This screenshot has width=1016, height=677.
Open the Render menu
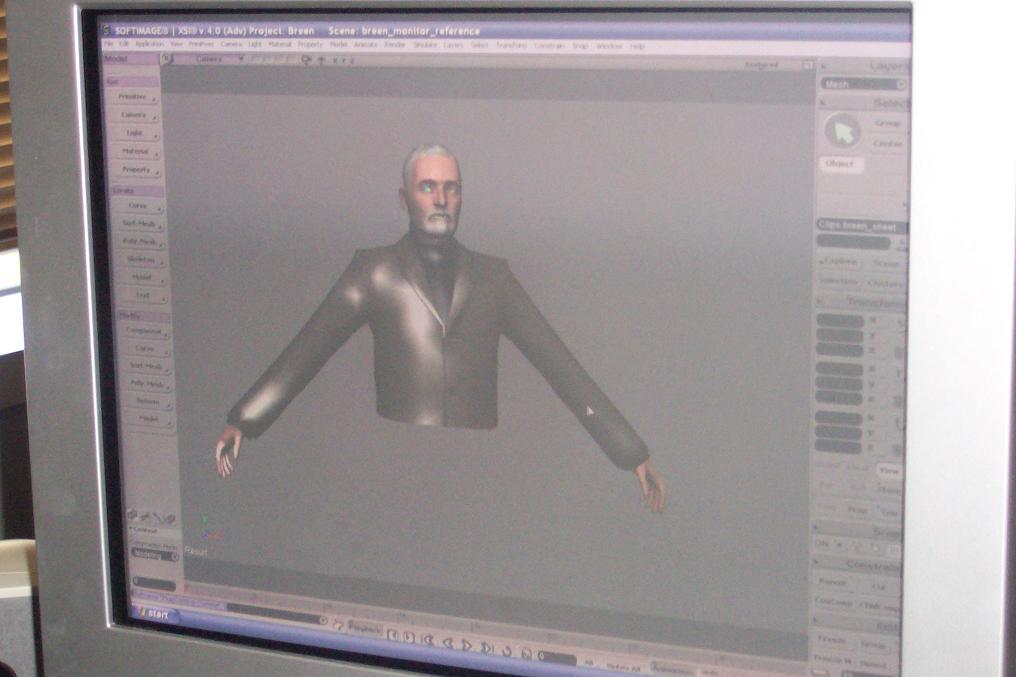(x=395, y=45)
